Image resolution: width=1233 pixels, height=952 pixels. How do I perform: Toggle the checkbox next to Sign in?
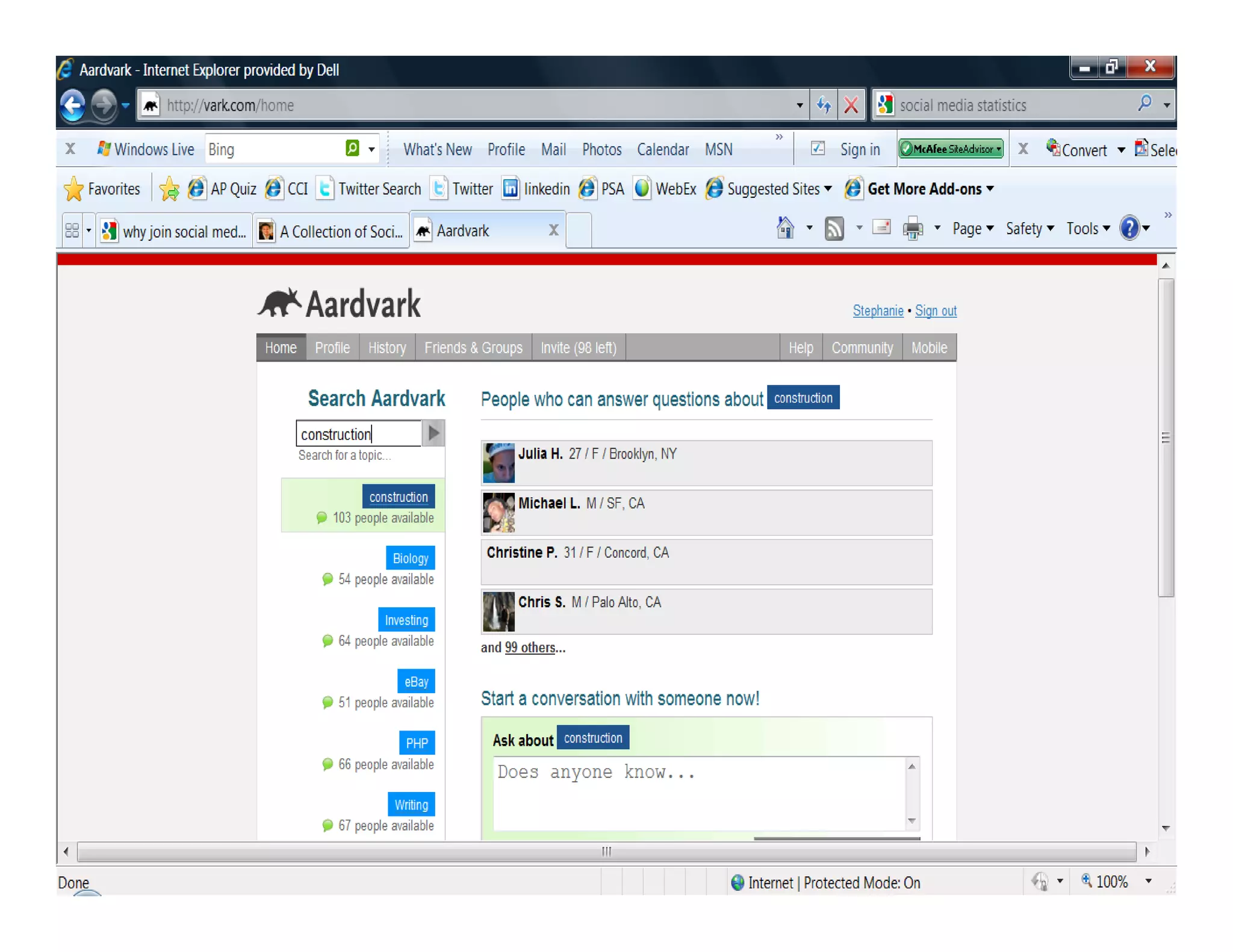pos(818,149)
